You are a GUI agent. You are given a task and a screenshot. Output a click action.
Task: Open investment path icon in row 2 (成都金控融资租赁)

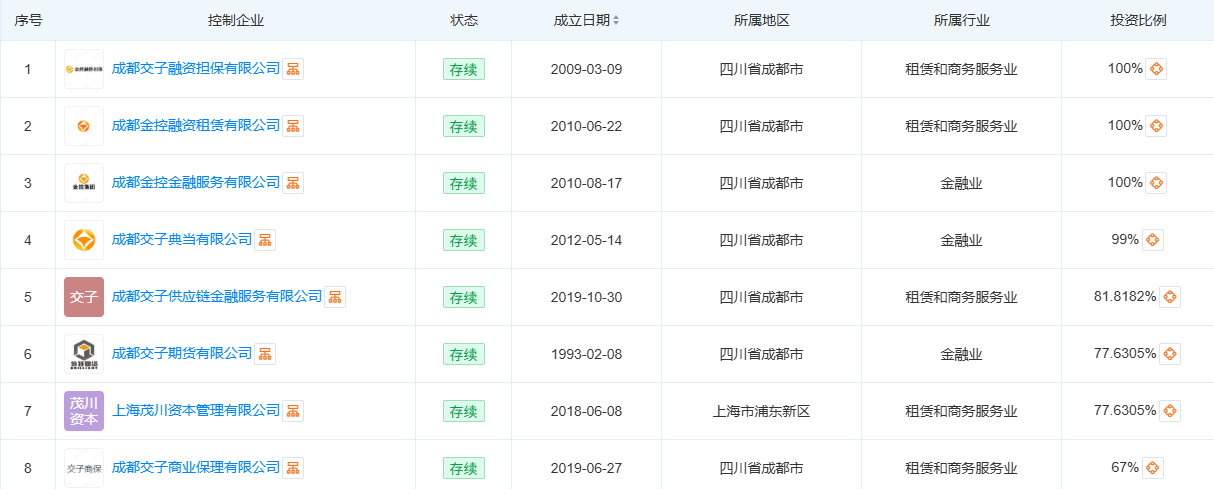(1156, 126)
